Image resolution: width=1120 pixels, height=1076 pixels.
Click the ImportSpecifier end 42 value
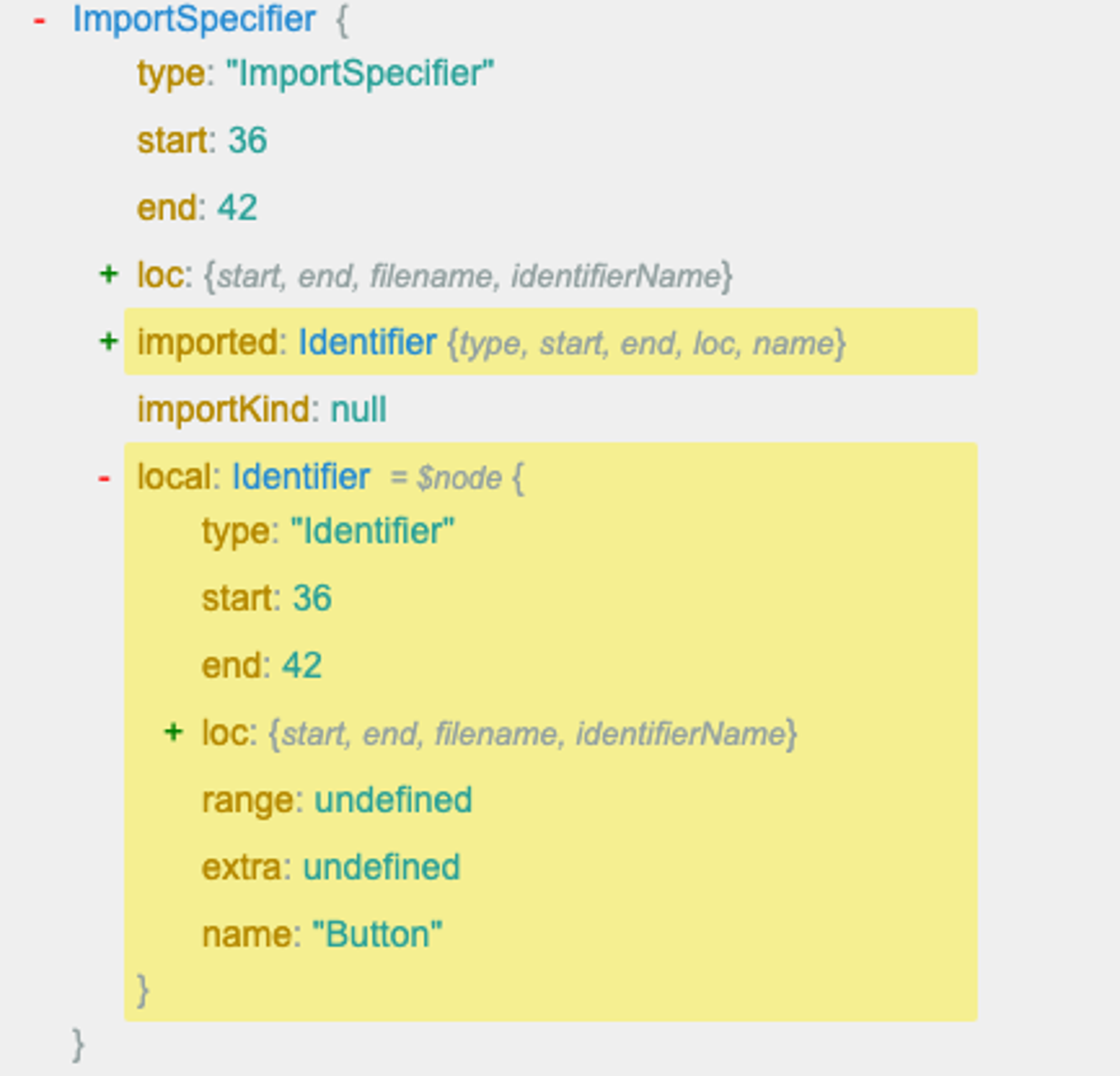pos(237,207)
